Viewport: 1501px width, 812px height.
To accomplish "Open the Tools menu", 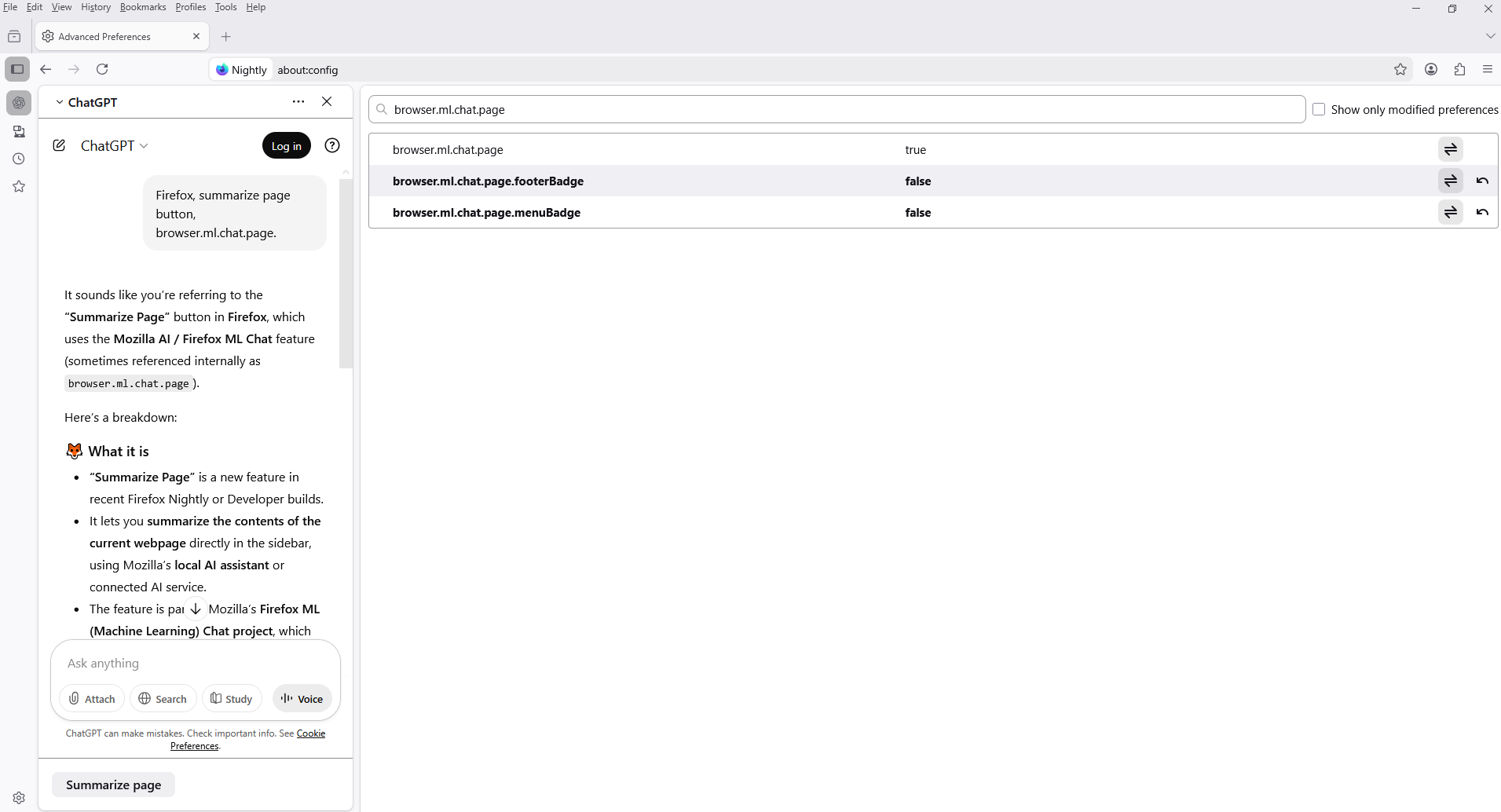I will coord(225,7).
